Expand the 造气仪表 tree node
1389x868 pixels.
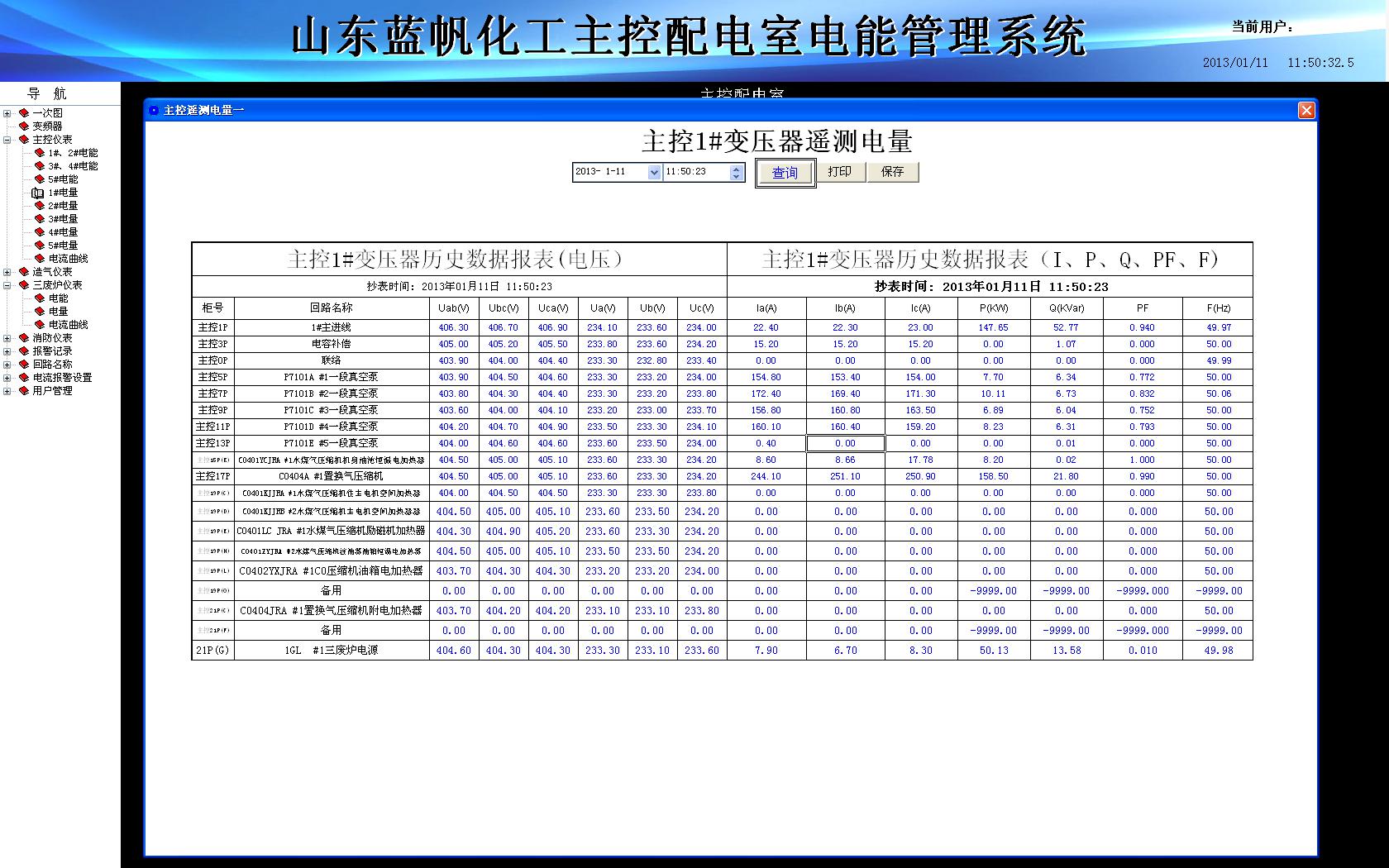[7, 272]
